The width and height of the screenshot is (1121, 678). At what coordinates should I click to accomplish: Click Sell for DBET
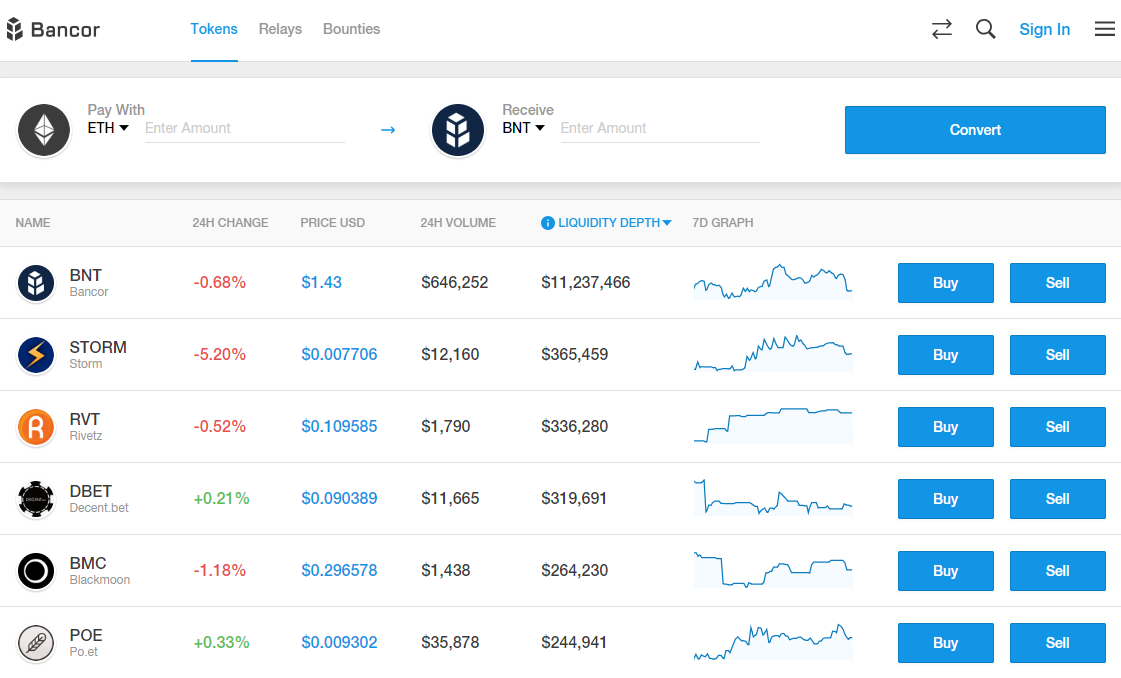pos(1057,499)
